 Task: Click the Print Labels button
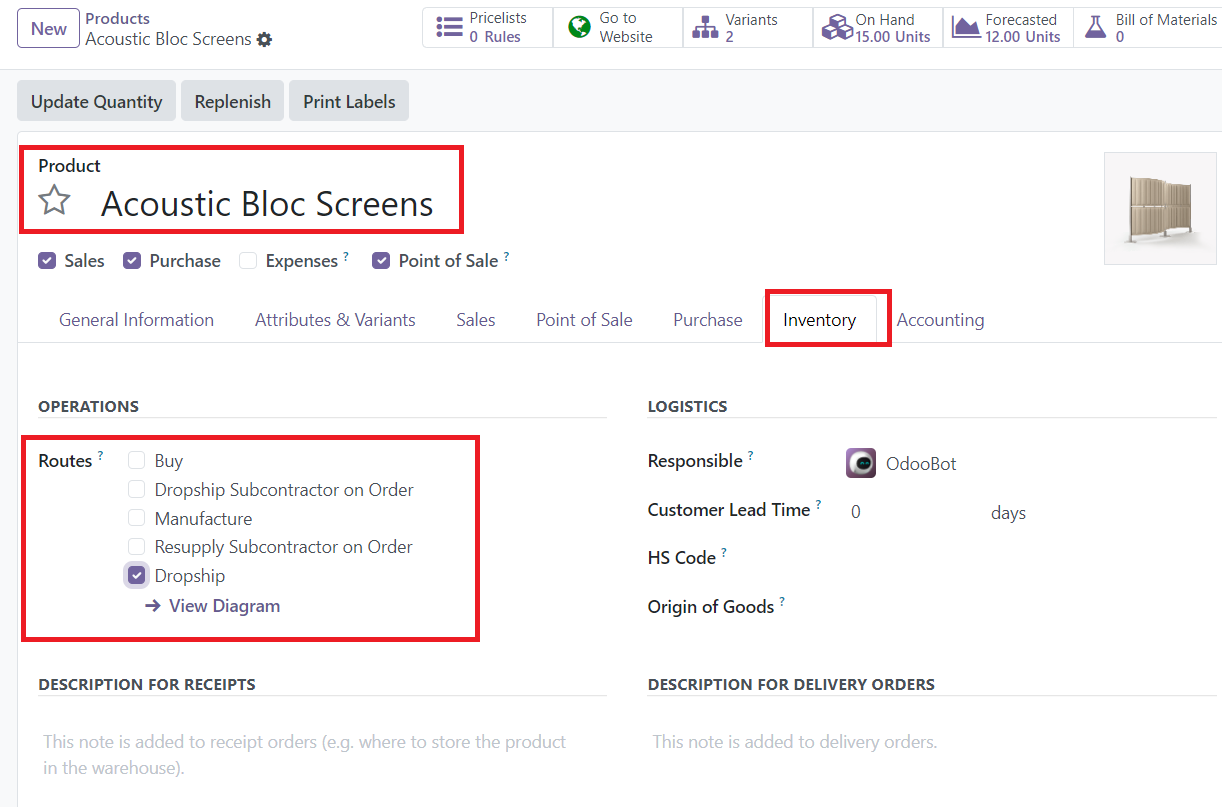pyautogui.click(x=349, y=101)
